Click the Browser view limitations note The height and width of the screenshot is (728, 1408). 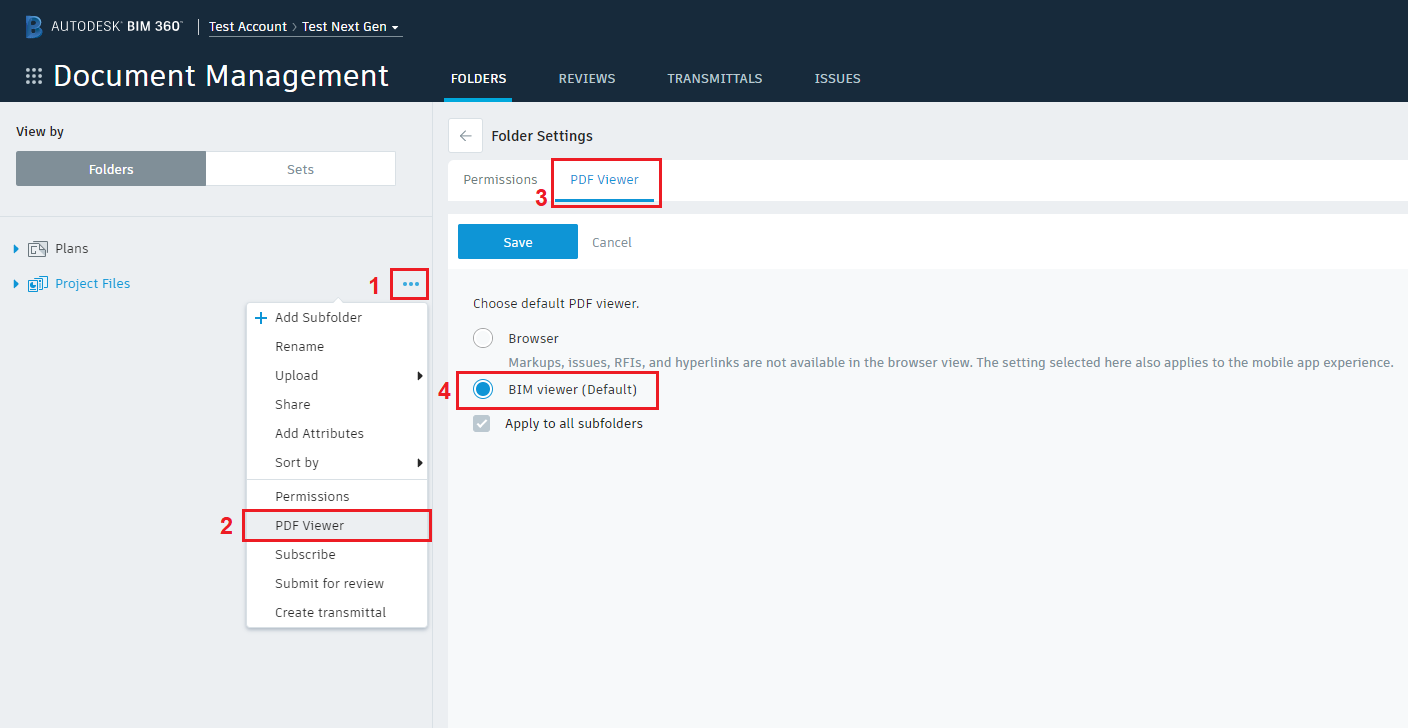click(951, 363)
